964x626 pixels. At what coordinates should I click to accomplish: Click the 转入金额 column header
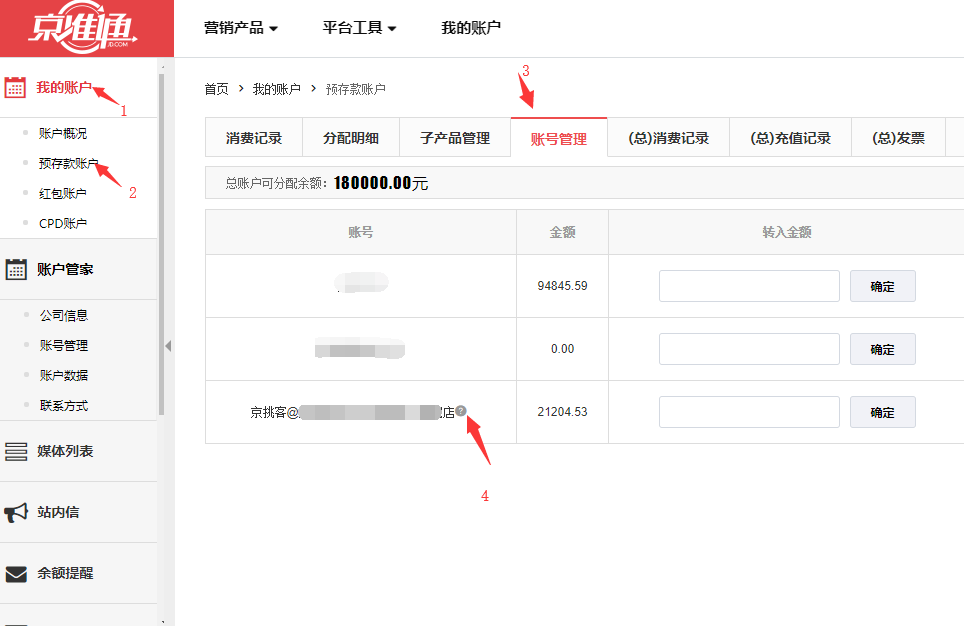click(x=787, y=232)
